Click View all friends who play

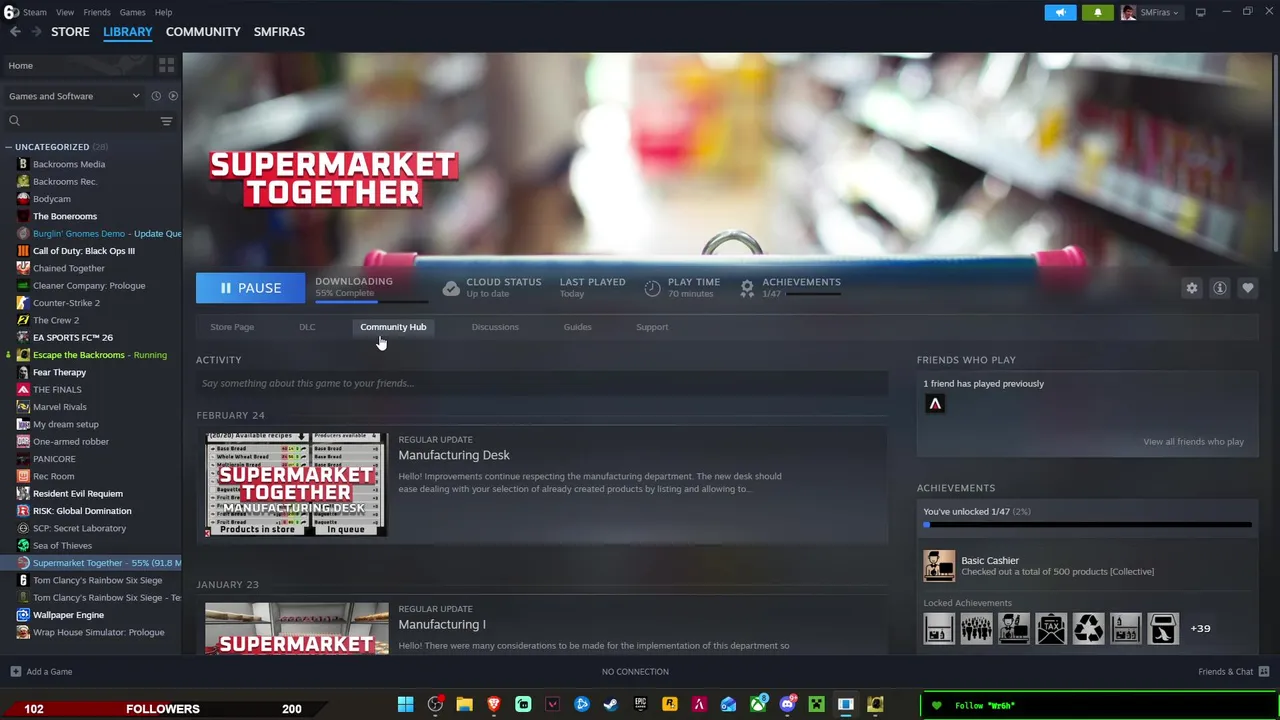point(1193,441)
